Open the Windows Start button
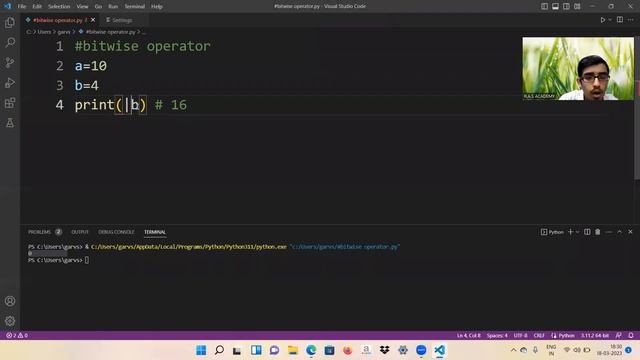The image size is (640, 360). click(201, 350)
